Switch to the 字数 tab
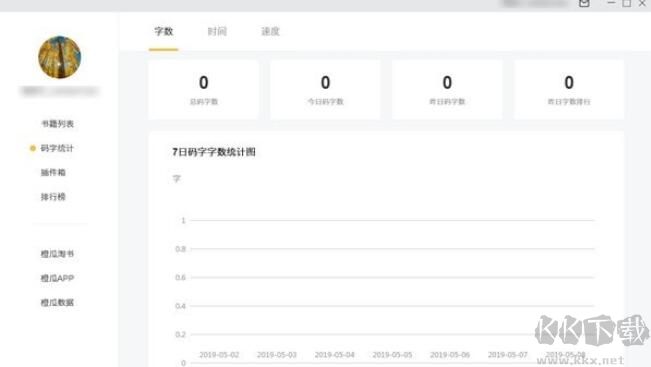 [x=164, y=32]
